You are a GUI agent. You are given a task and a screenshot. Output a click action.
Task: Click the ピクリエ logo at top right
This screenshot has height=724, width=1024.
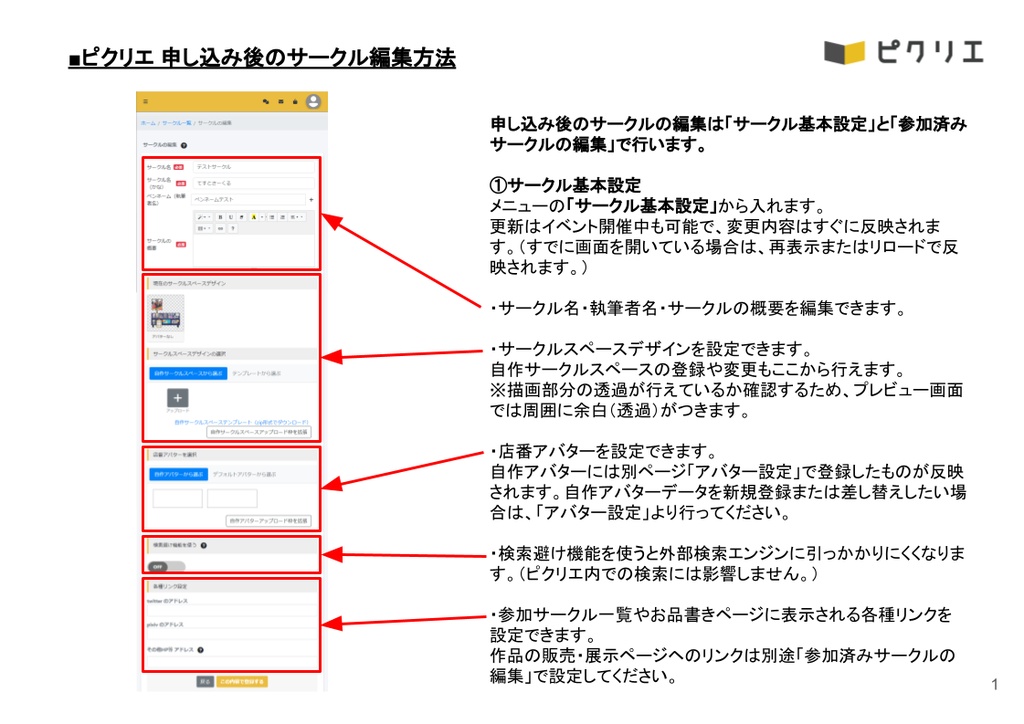coord(904,52)
